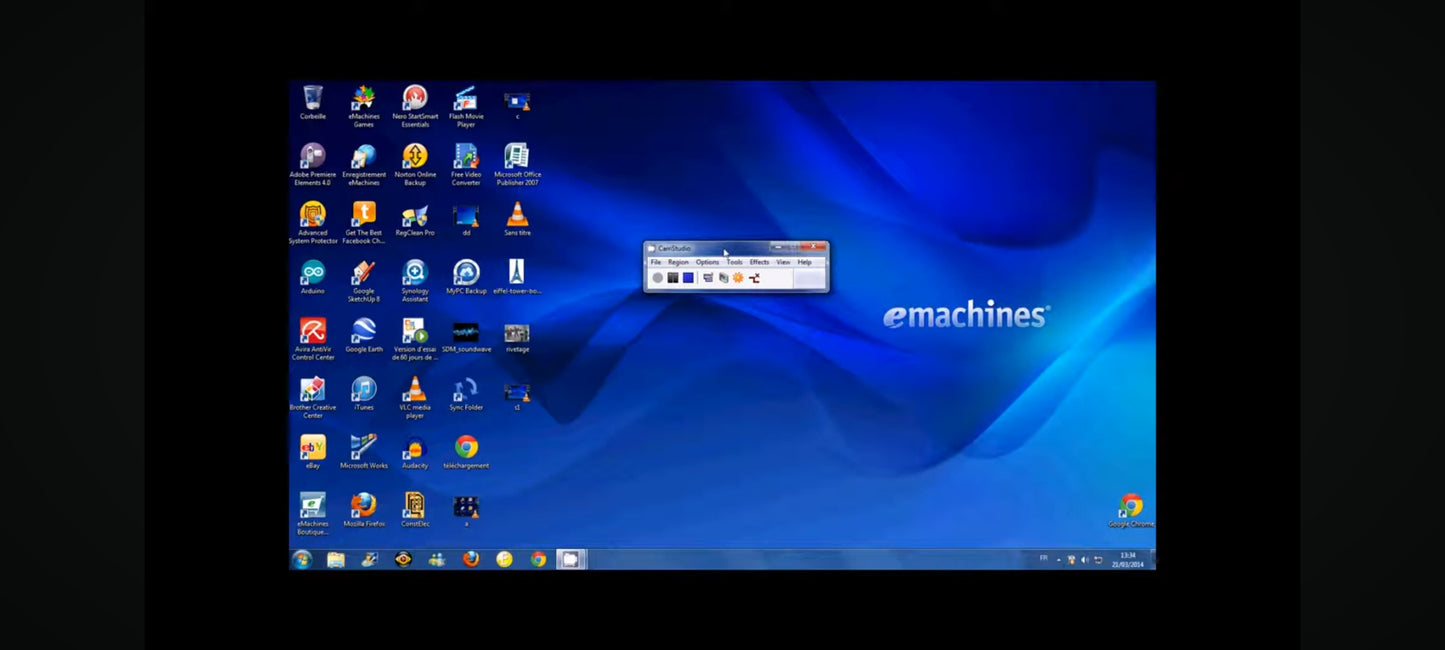Open the Region dropdown menu
This screenshot has height=650, width=1445.
[678, 262]
